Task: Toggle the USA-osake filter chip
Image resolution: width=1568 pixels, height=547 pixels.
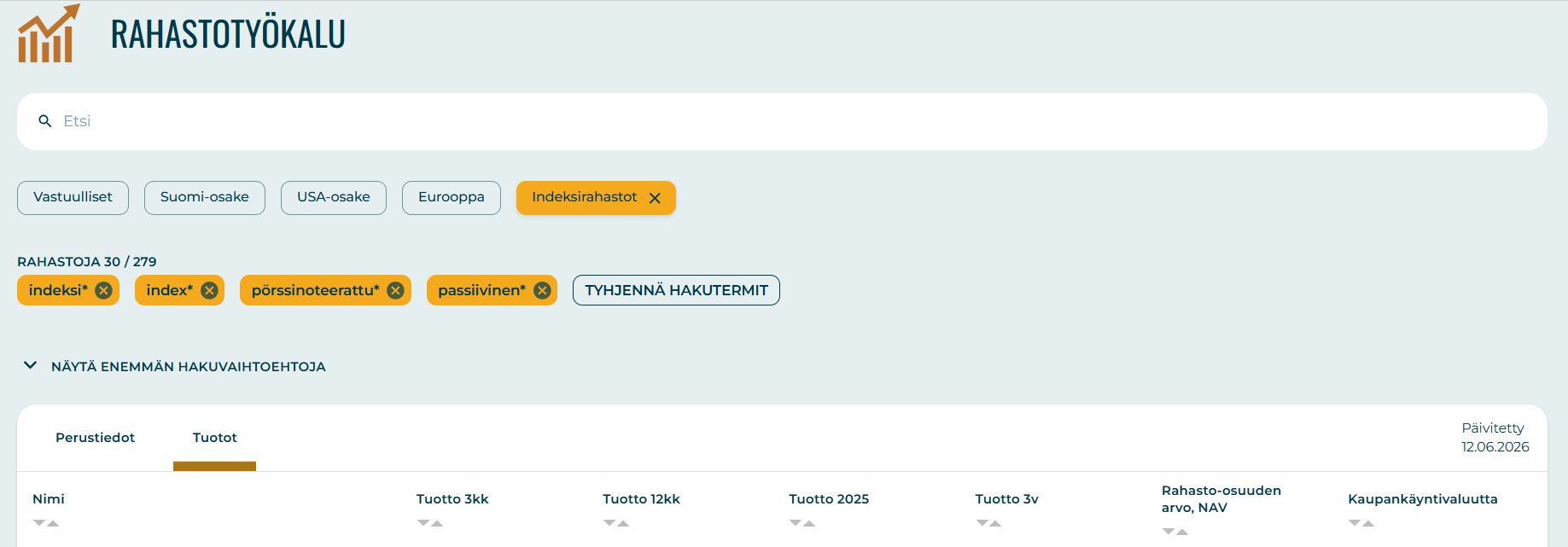Action: (x=334, y=198)
